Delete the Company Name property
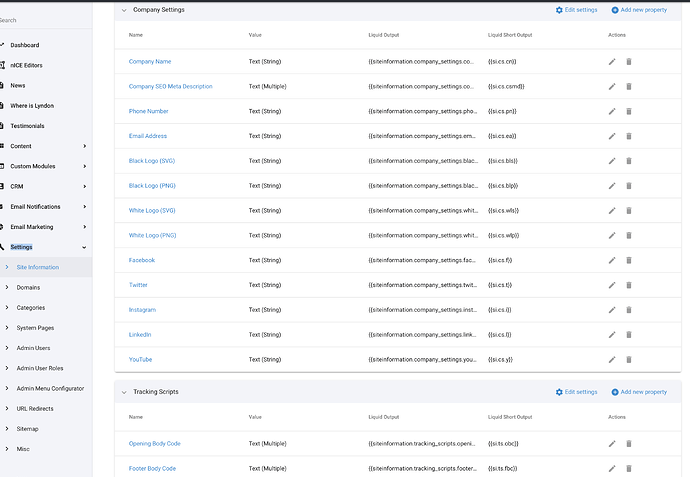The width and height of the screenshot is (690, 477). [629, 62]
